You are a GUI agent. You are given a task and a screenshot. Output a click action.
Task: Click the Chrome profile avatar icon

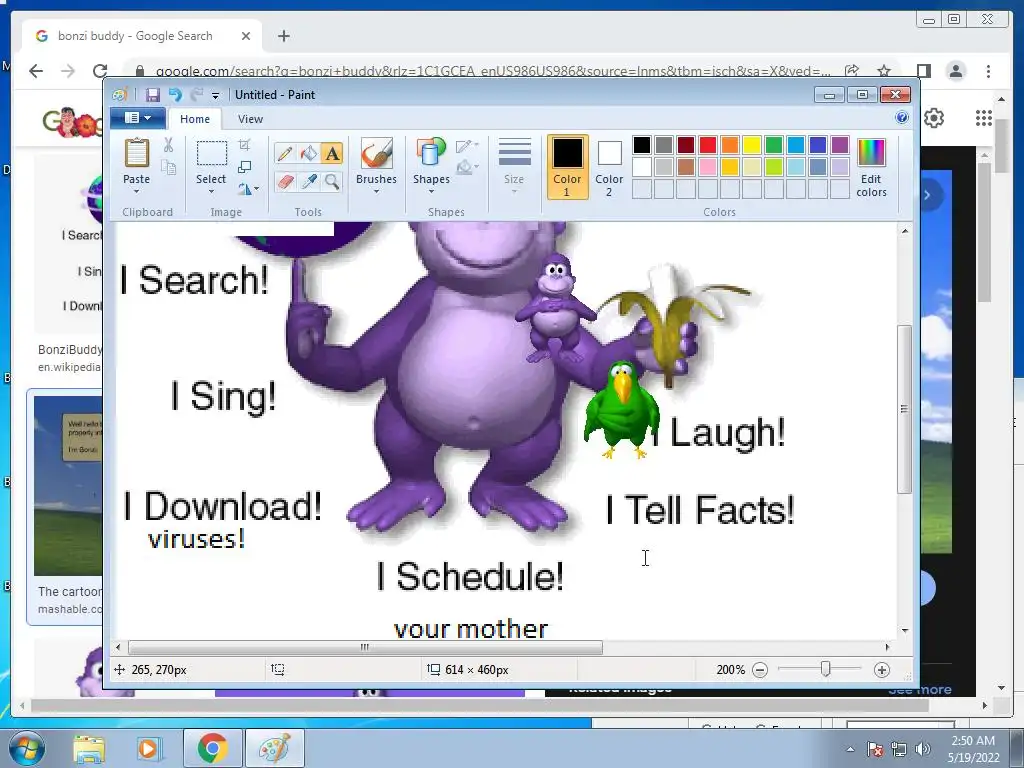pos(955,71)
